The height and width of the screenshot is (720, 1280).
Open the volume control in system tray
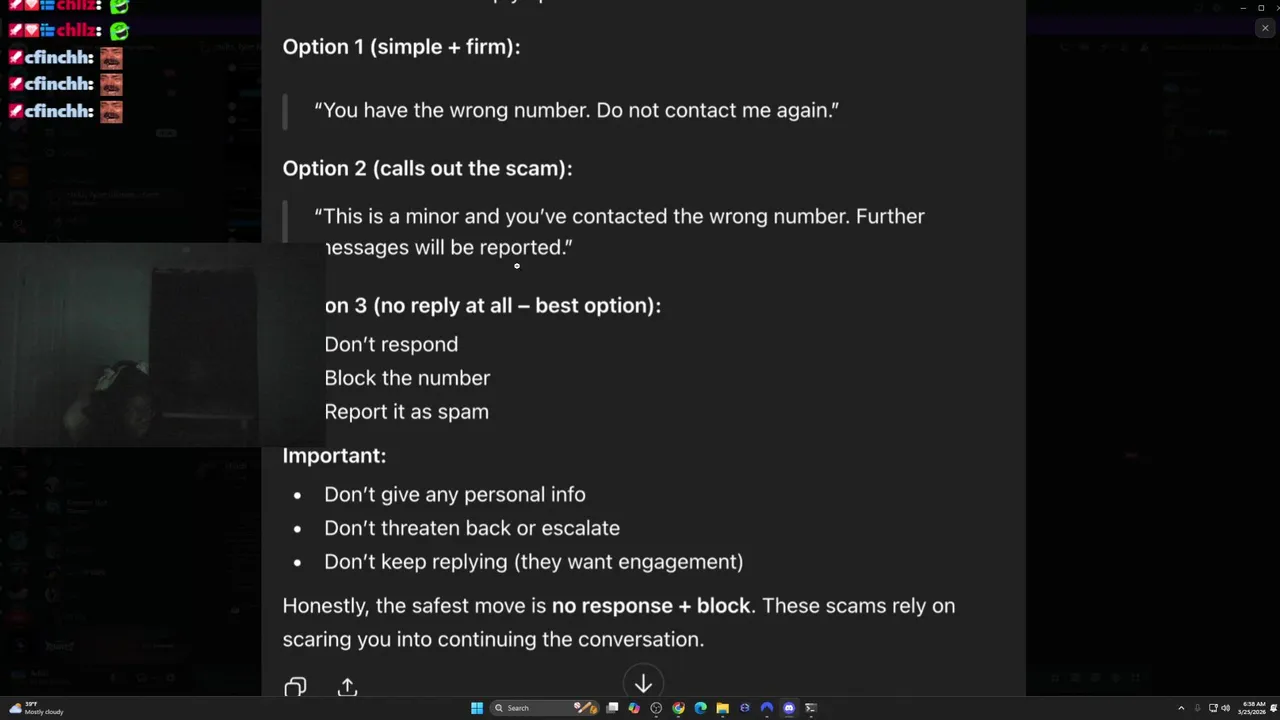[x=1225, y=708]
